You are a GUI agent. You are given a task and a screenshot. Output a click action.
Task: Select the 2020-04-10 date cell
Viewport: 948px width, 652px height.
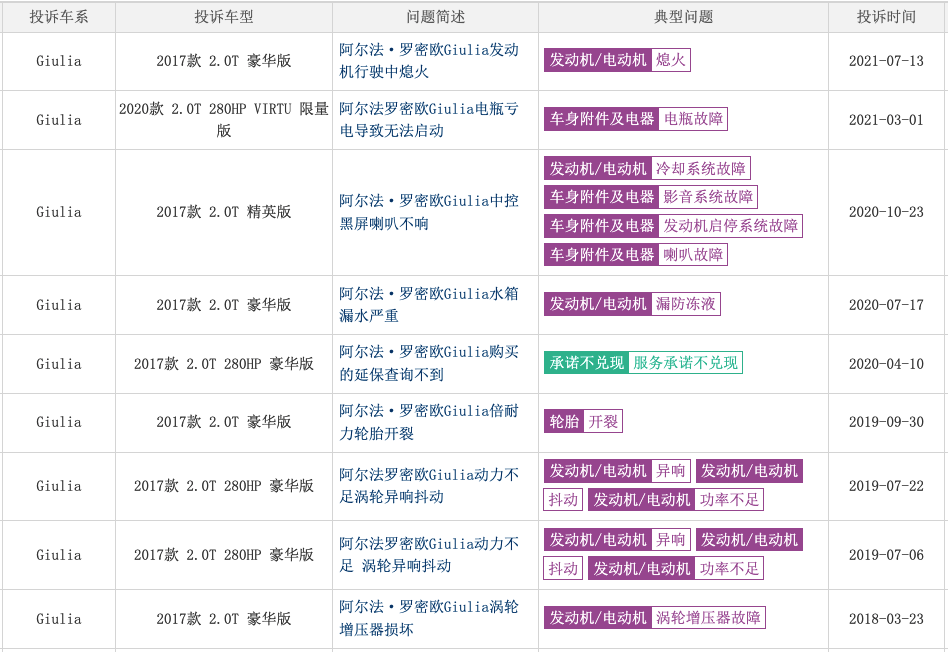coord(886,364)
